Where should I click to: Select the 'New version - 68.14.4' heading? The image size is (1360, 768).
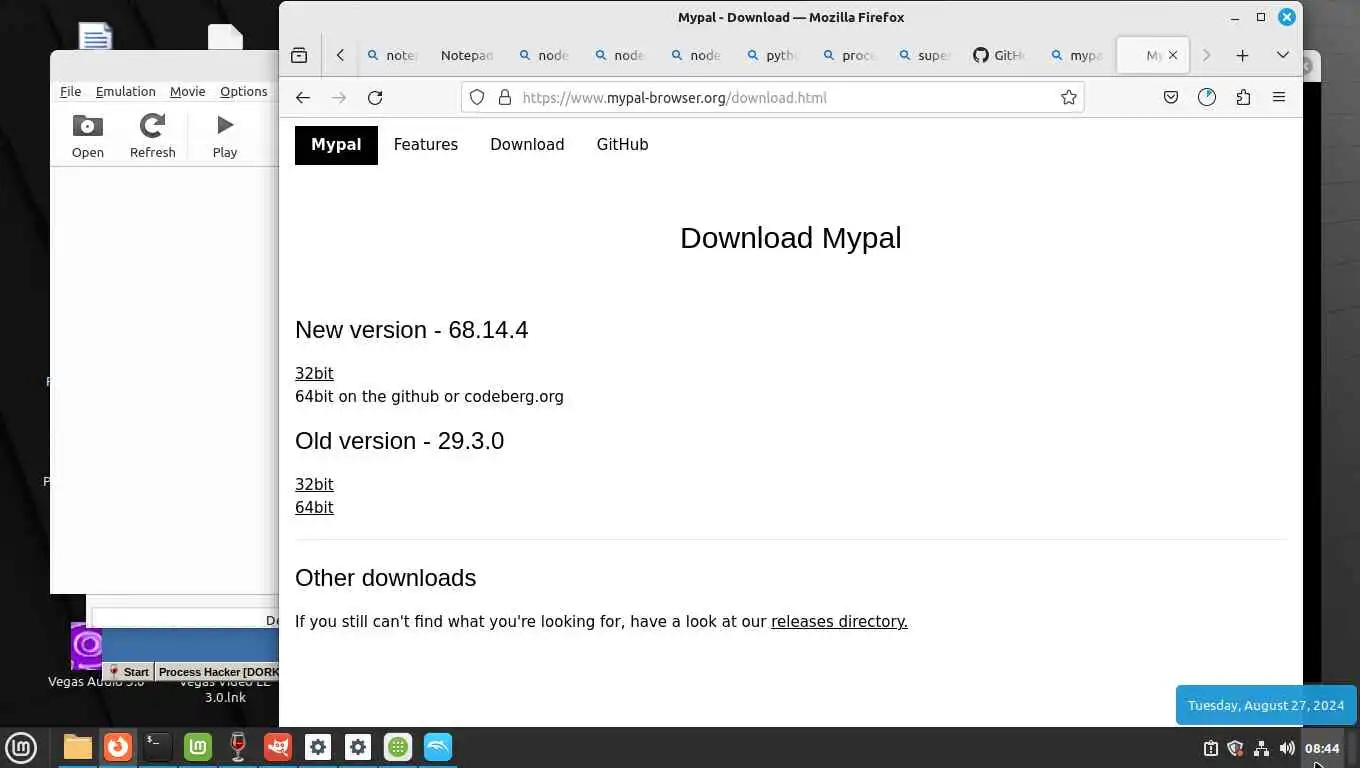pos(411,330)
